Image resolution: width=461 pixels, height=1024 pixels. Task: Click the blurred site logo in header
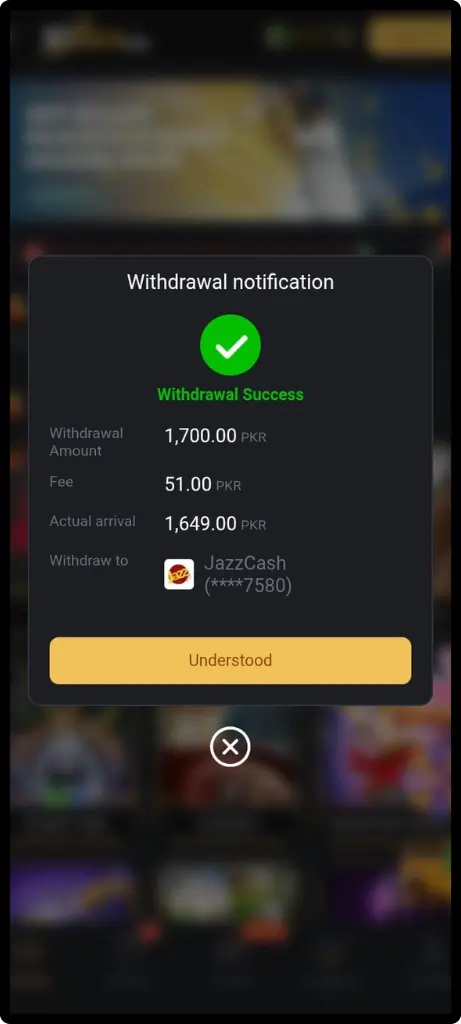click(x=97, y=37)
